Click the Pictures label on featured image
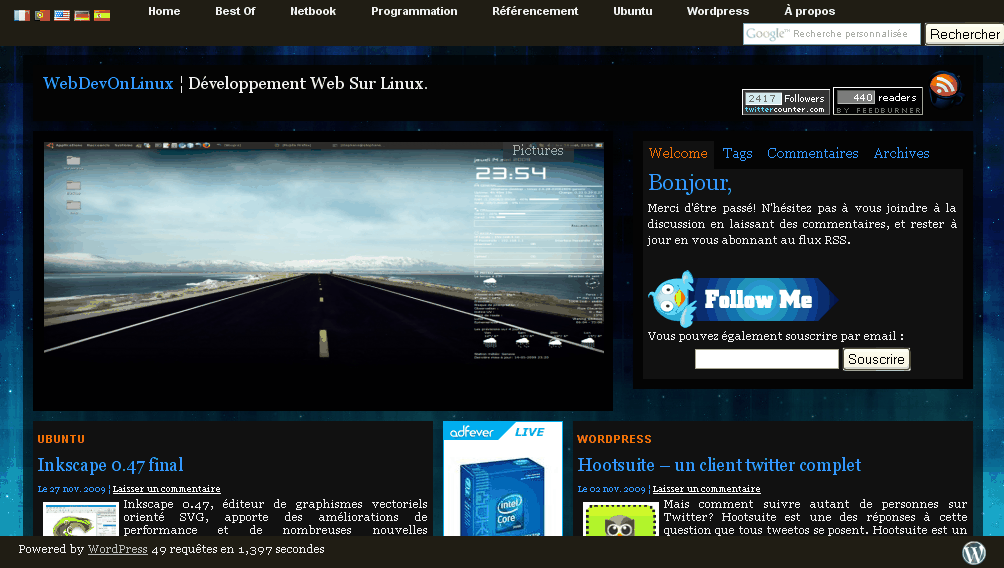This screenshot has width=1004, height=568. [538, 150]
